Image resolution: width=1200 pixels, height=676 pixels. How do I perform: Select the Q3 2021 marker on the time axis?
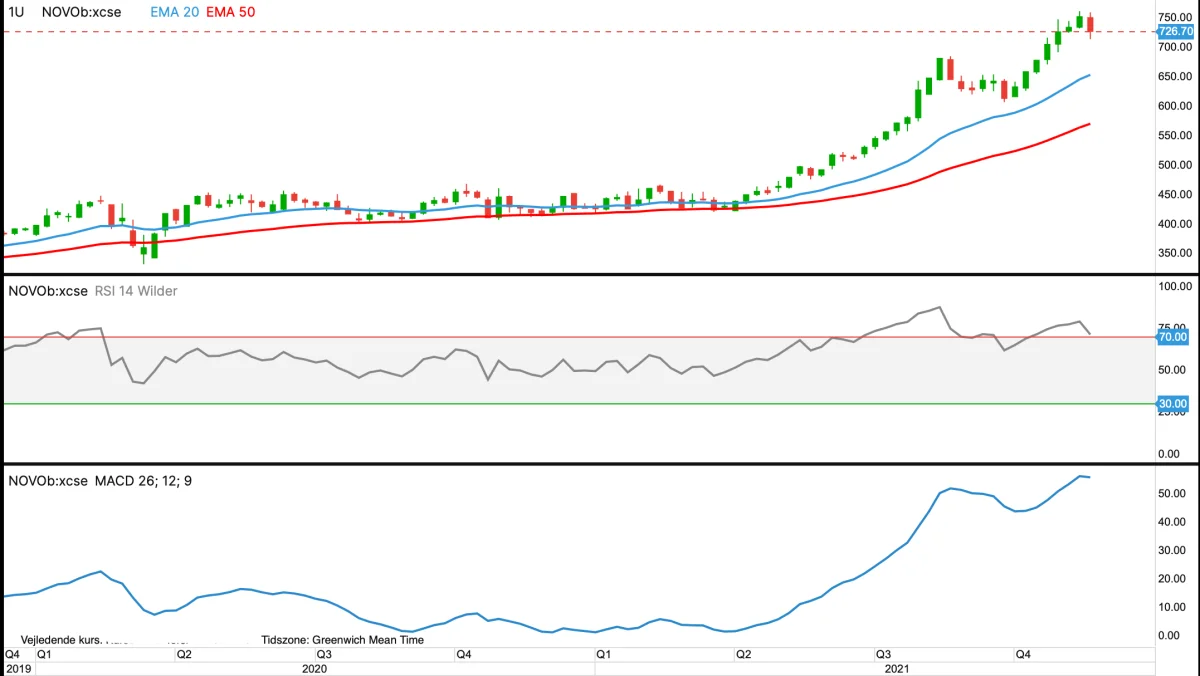(884, 655)
